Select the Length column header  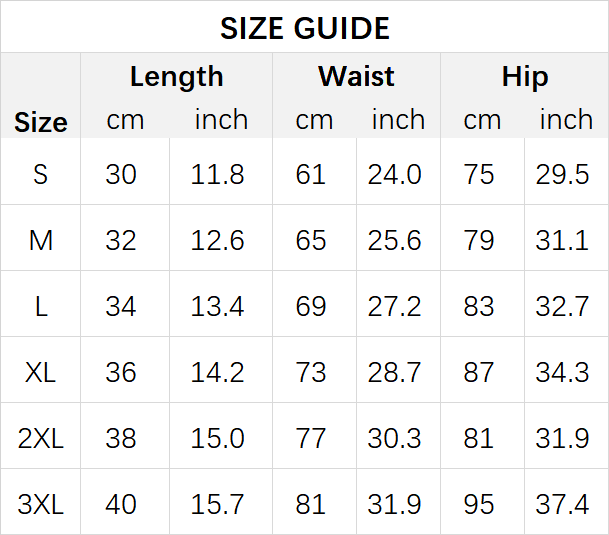tap(176, 77)
